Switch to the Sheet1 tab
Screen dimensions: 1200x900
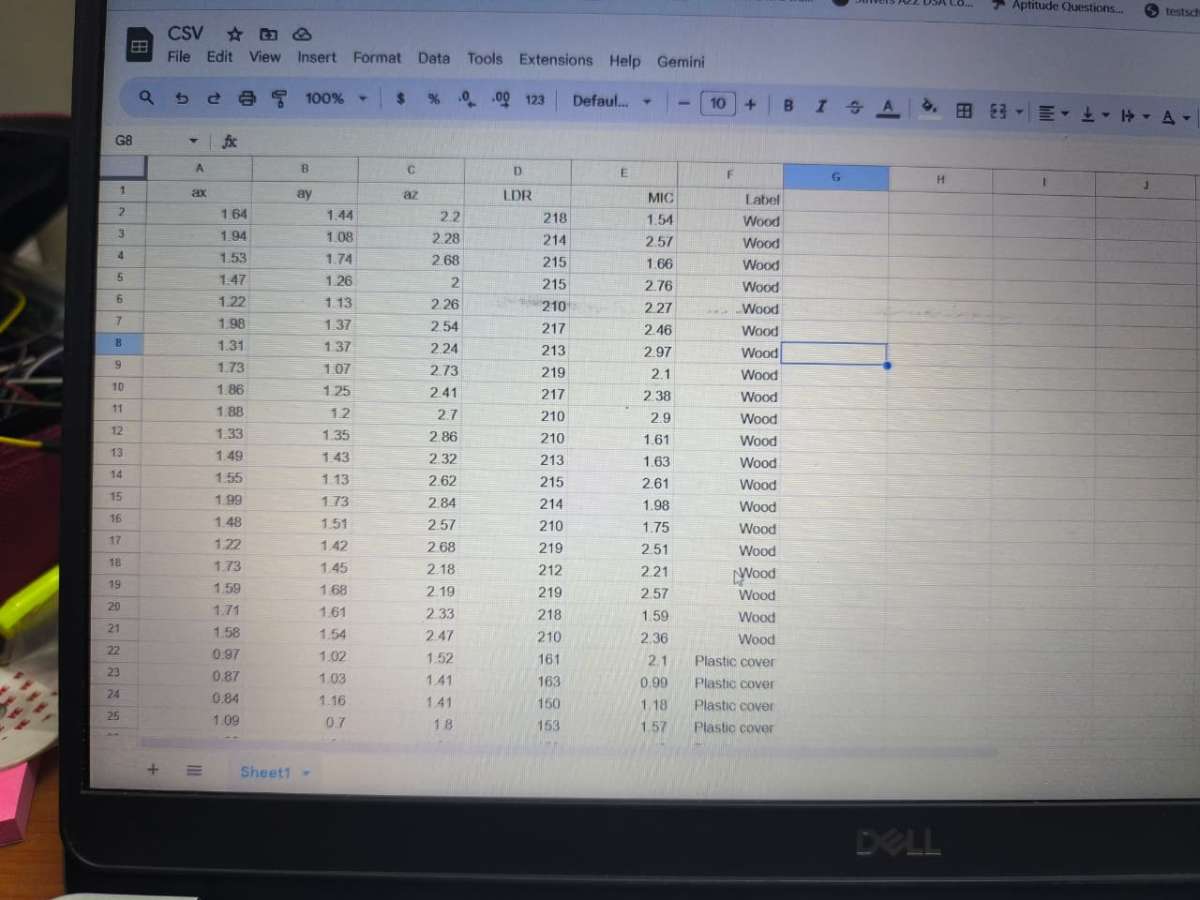pyautogui.click(x=265, y=772)
